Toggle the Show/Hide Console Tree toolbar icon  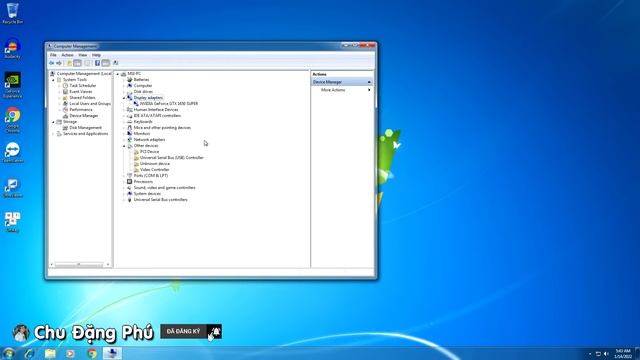click(77, 63)
